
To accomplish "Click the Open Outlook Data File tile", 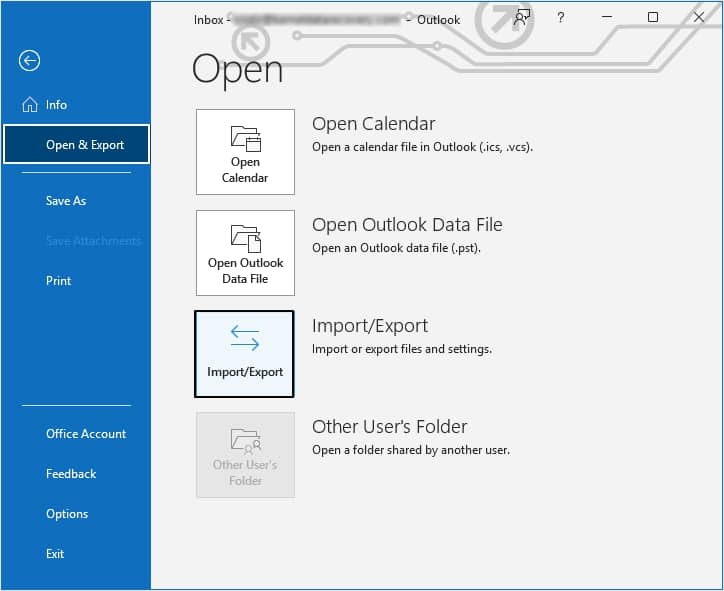I will (x=245, y=253).
